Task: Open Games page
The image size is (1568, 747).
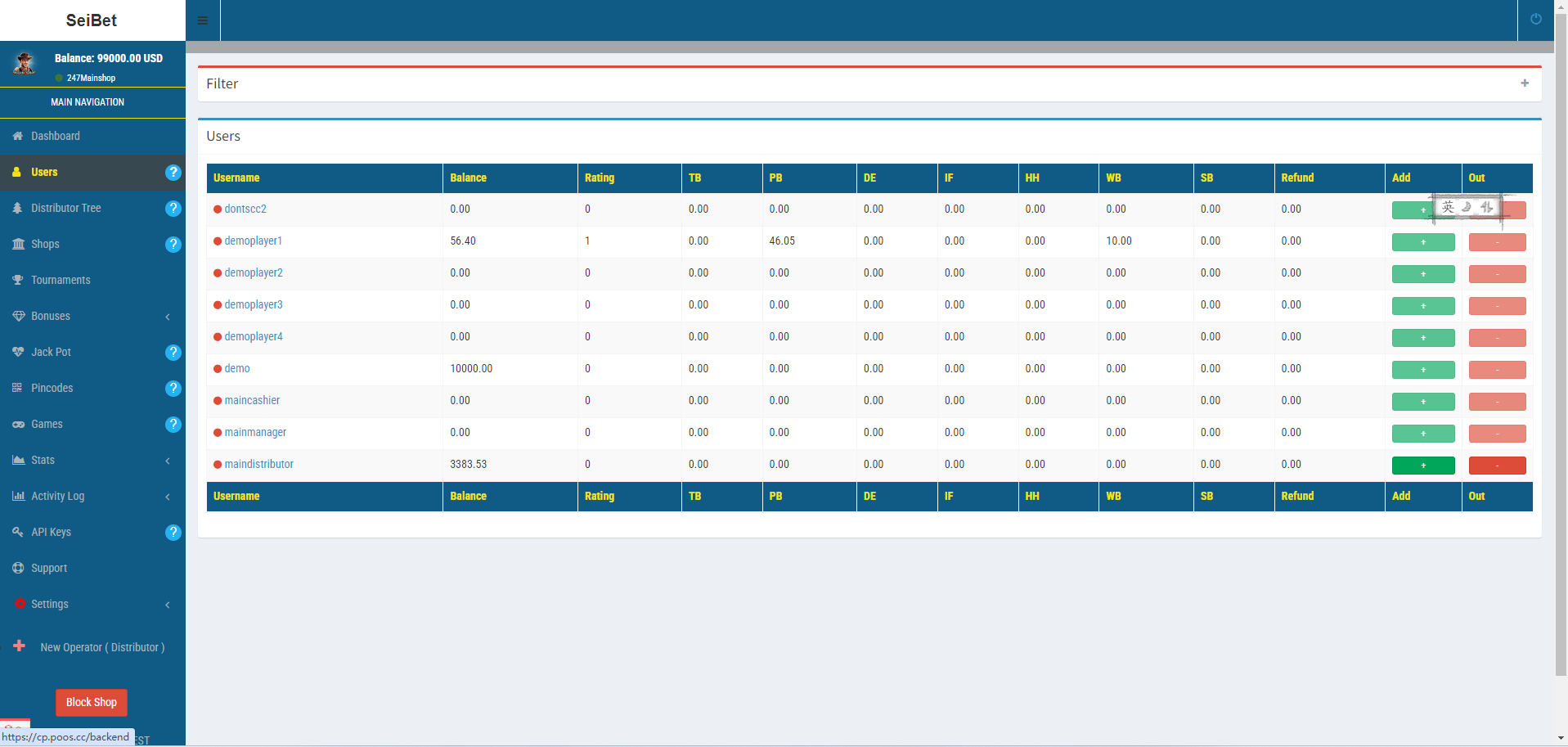Action: coord(47,424)
